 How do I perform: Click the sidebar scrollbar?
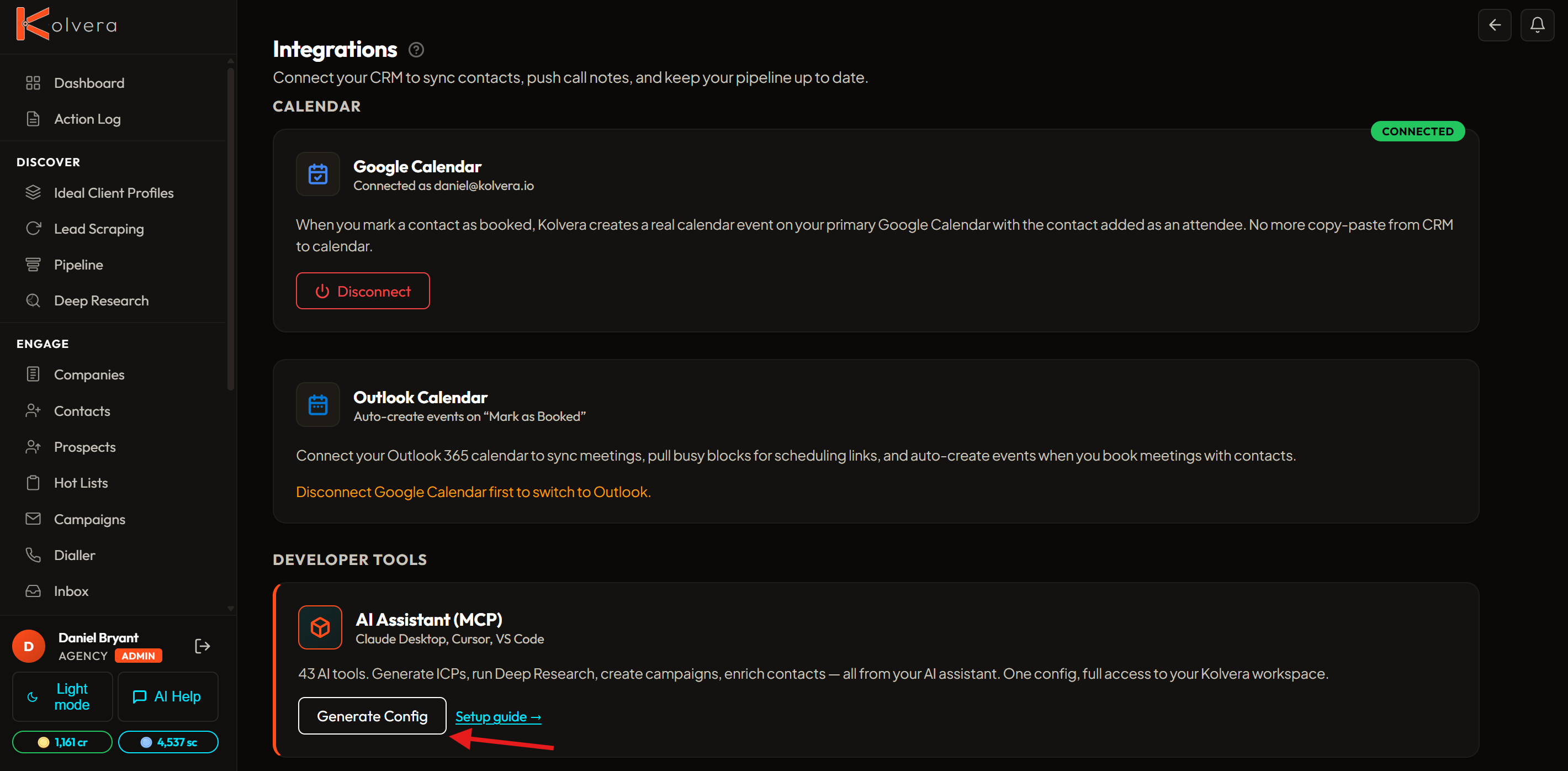(x=231, y=229)
